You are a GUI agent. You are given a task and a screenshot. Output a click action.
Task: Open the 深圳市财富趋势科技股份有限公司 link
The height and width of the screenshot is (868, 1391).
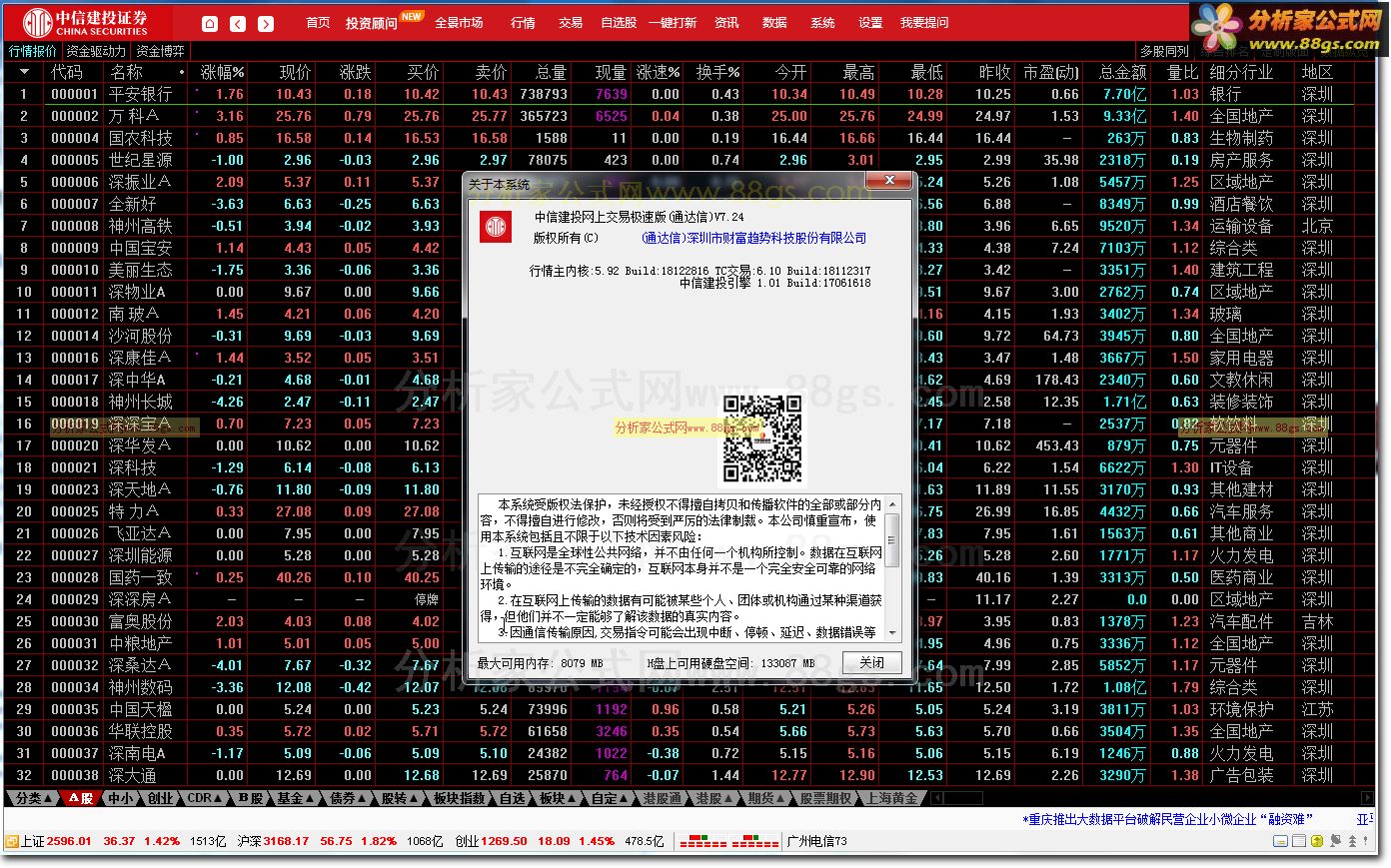click(x=753, y=238)
